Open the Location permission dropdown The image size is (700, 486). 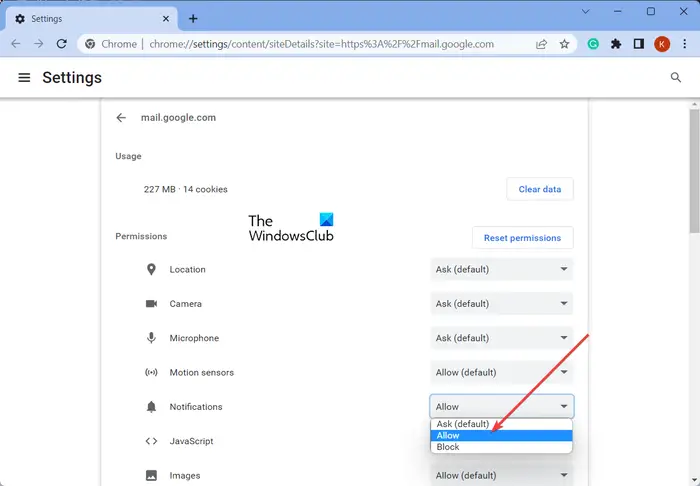(x=501, y=270)
